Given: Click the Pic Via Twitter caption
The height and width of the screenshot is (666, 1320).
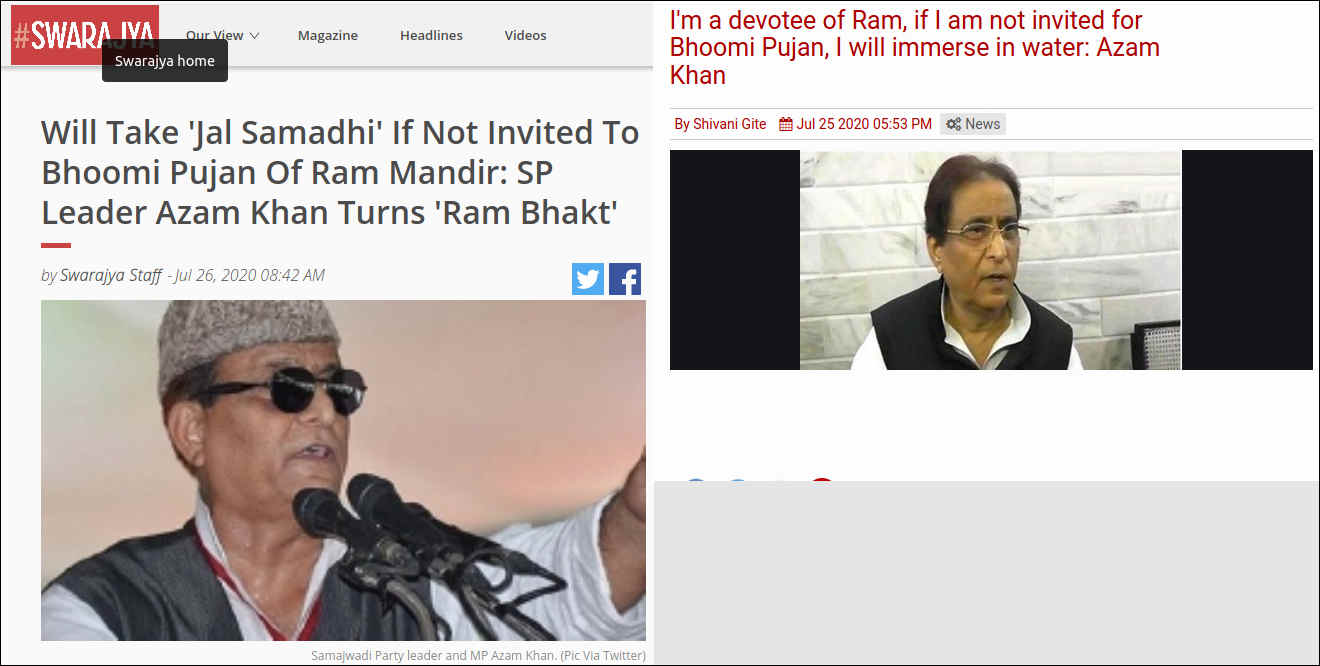Looking at the screenshot, I should pyautogui.click(x=478, y=656).
